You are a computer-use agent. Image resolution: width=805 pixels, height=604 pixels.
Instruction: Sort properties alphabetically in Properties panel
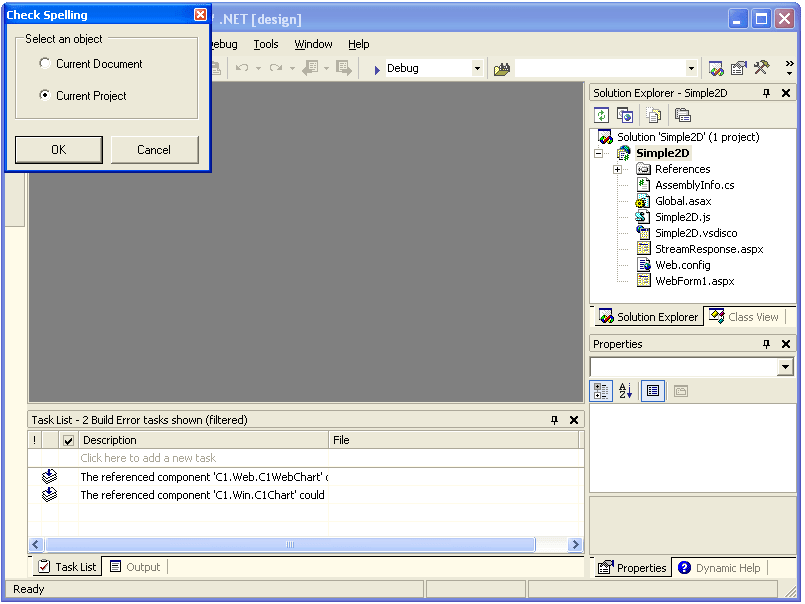click(x=623, y=391)
